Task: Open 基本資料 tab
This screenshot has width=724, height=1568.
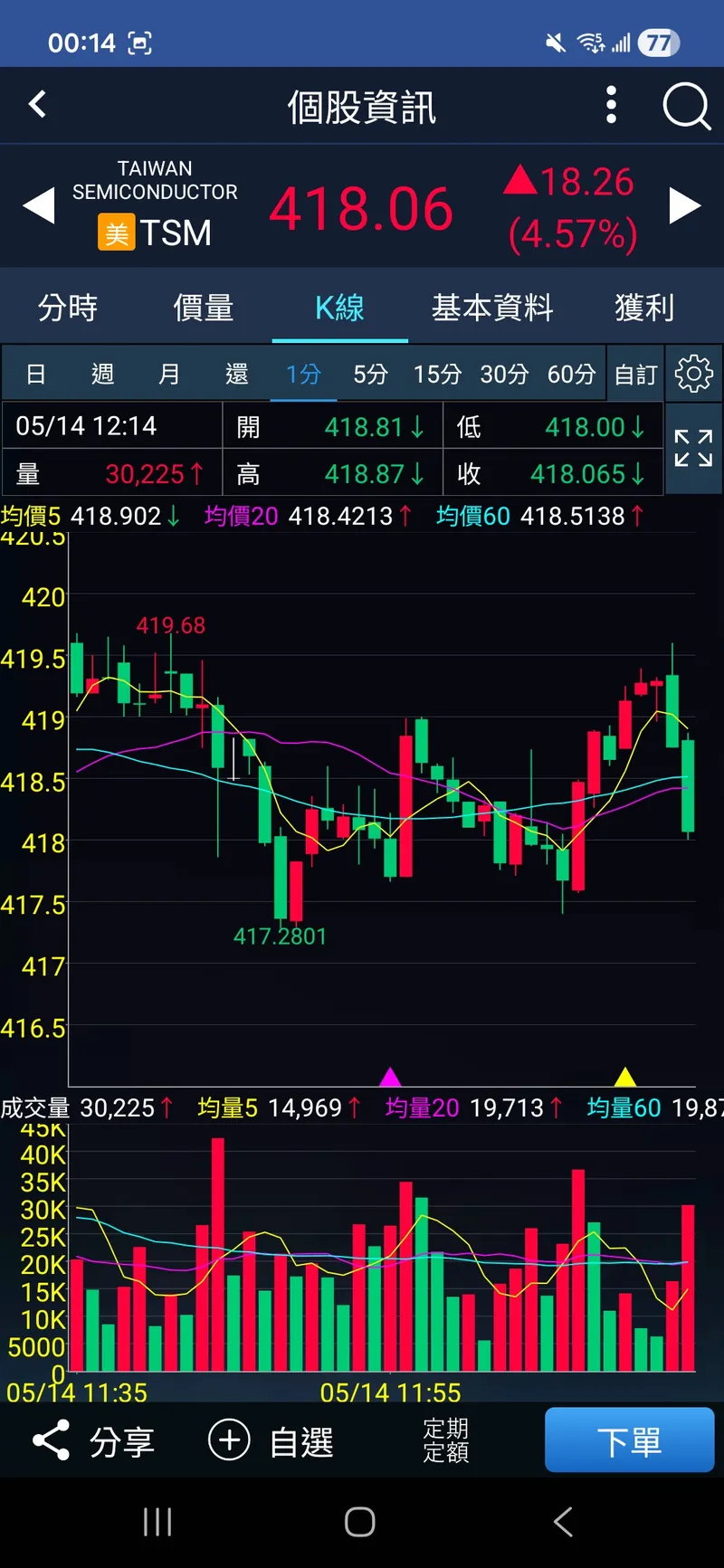Action: click(492, 308)
